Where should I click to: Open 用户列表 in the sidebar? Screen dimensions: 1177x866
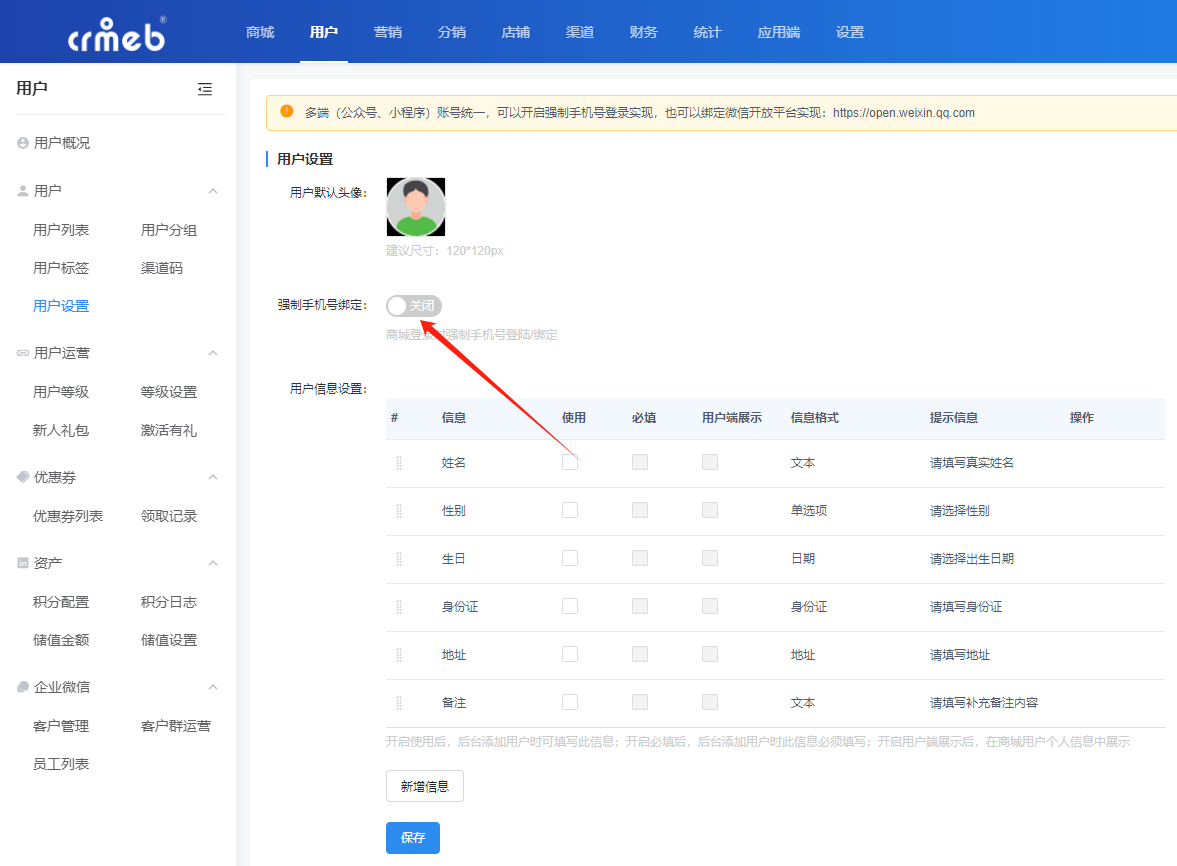[x=61, y=230]
